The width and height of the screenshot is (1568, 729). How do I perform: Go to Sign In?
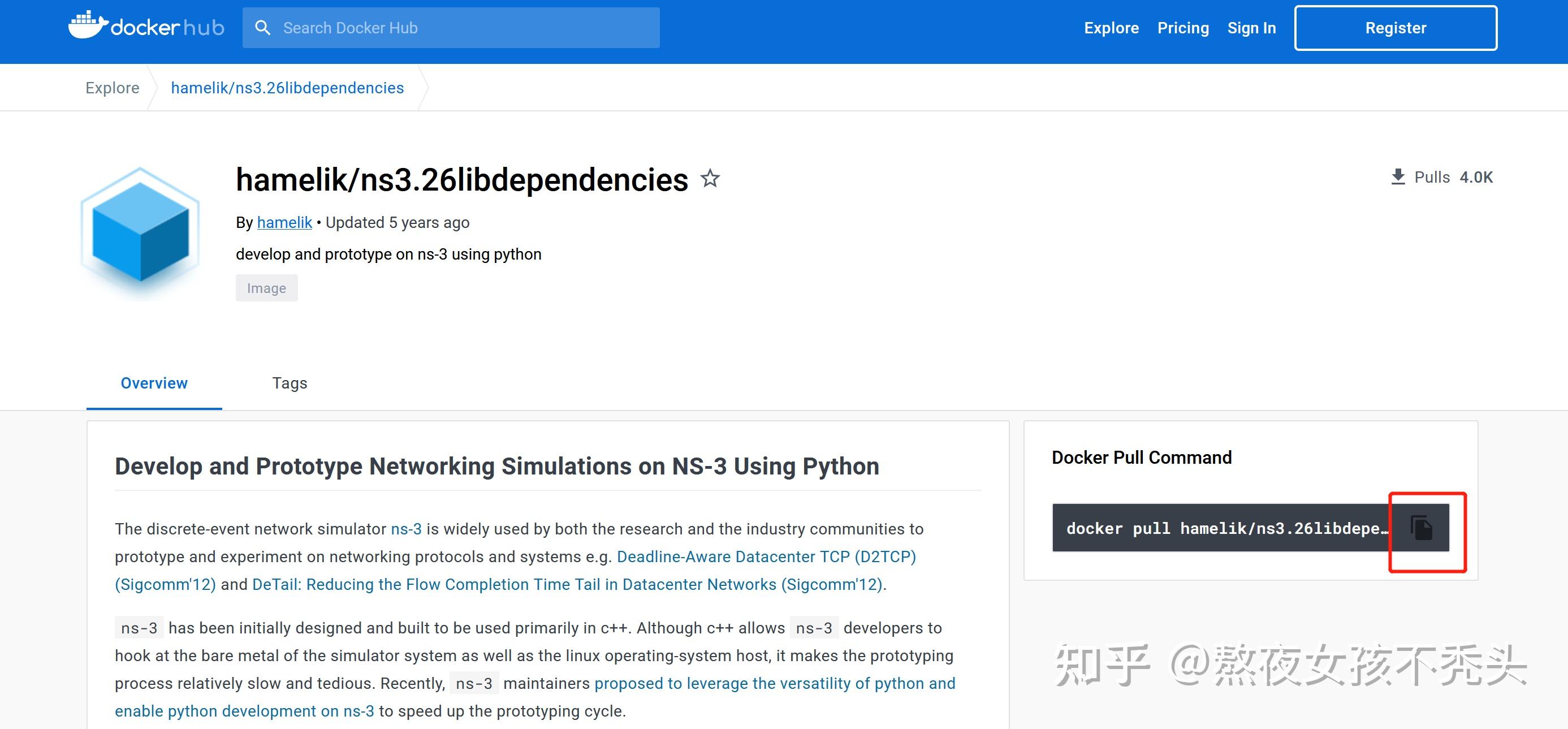(x=1251, y=27)
